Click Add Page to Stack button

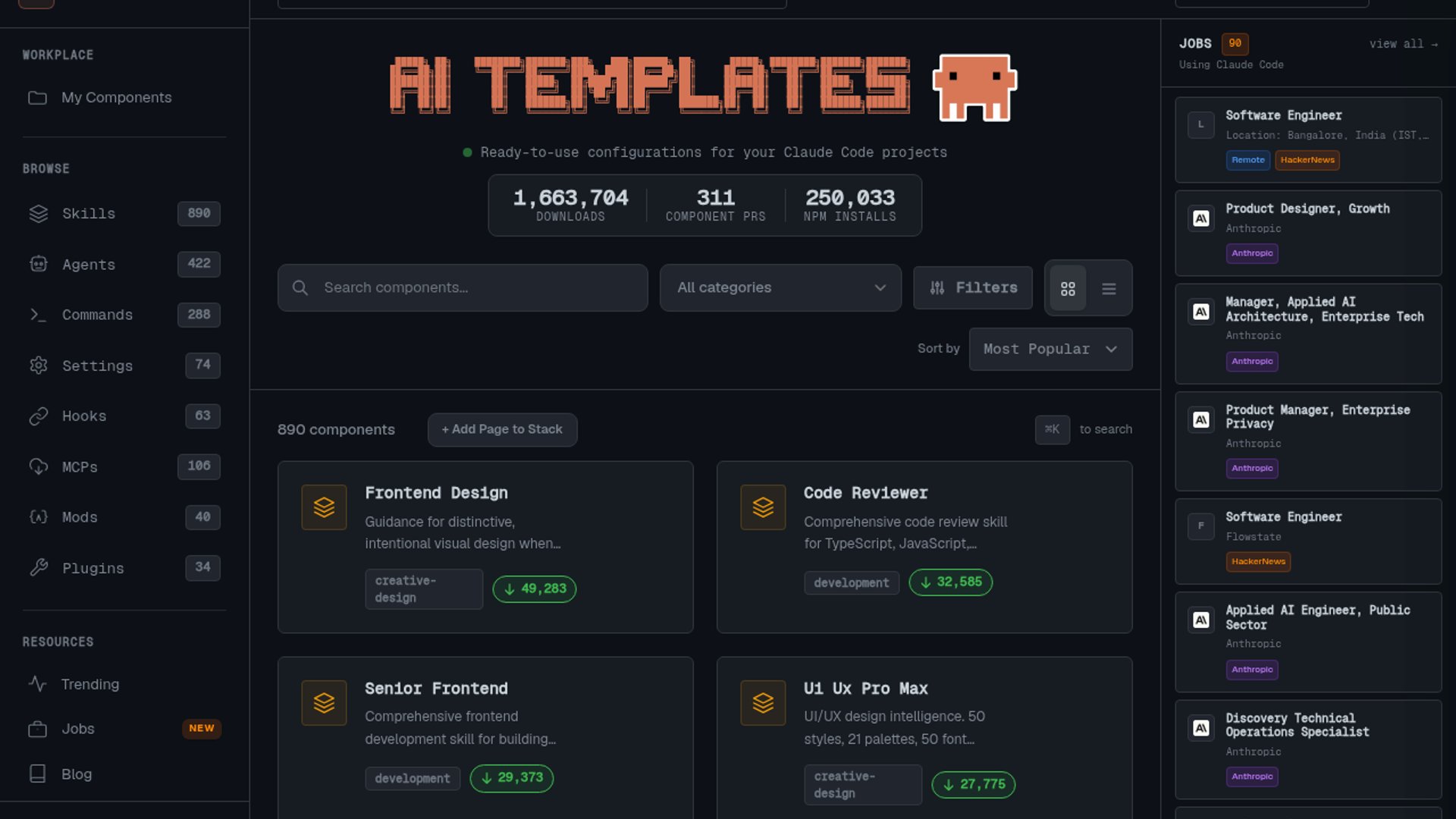point(502,429)
